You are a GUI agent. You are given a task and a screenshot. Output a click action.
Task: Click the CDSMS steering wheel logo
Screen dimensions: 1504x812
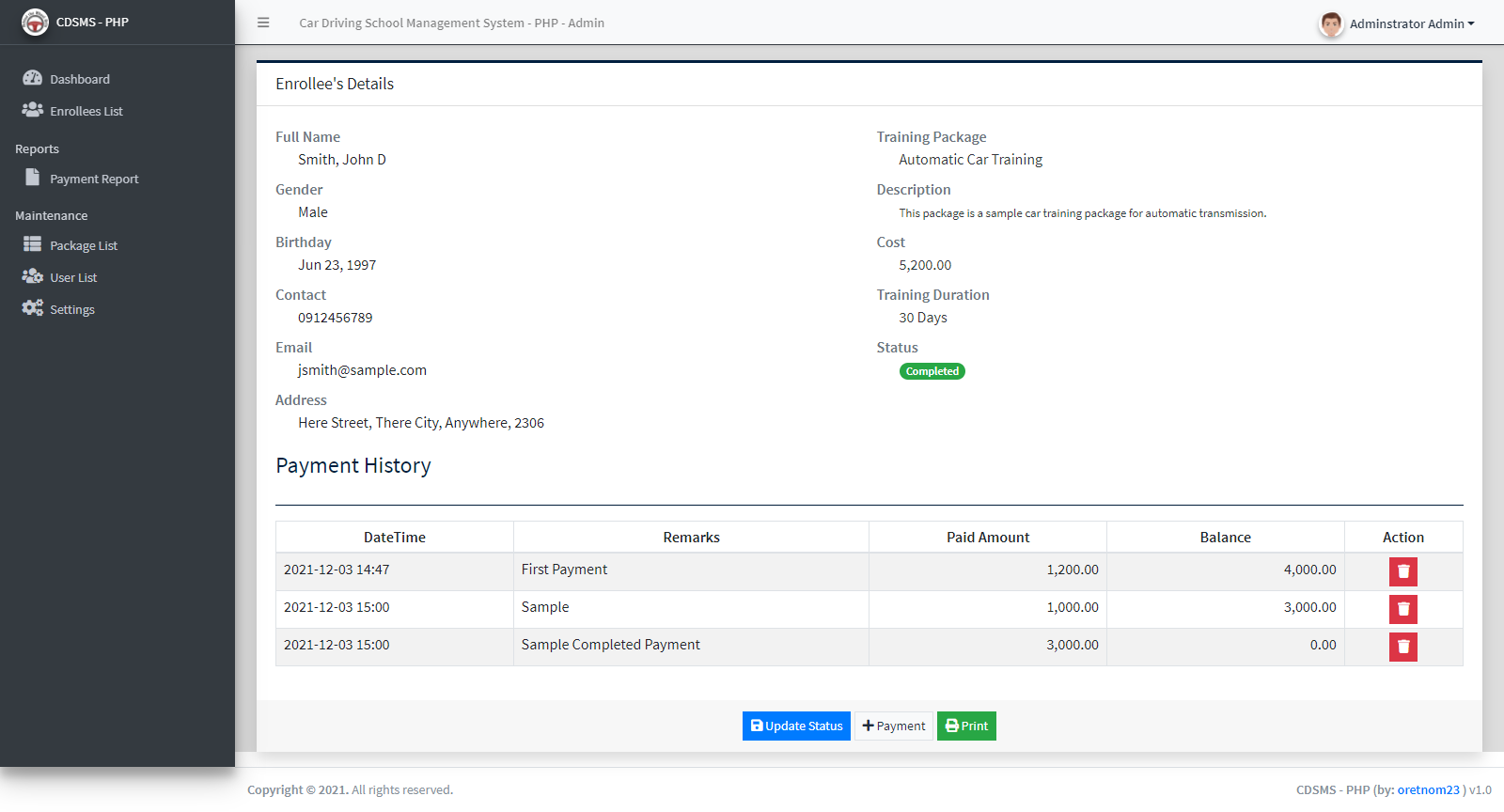pos(35,22)
